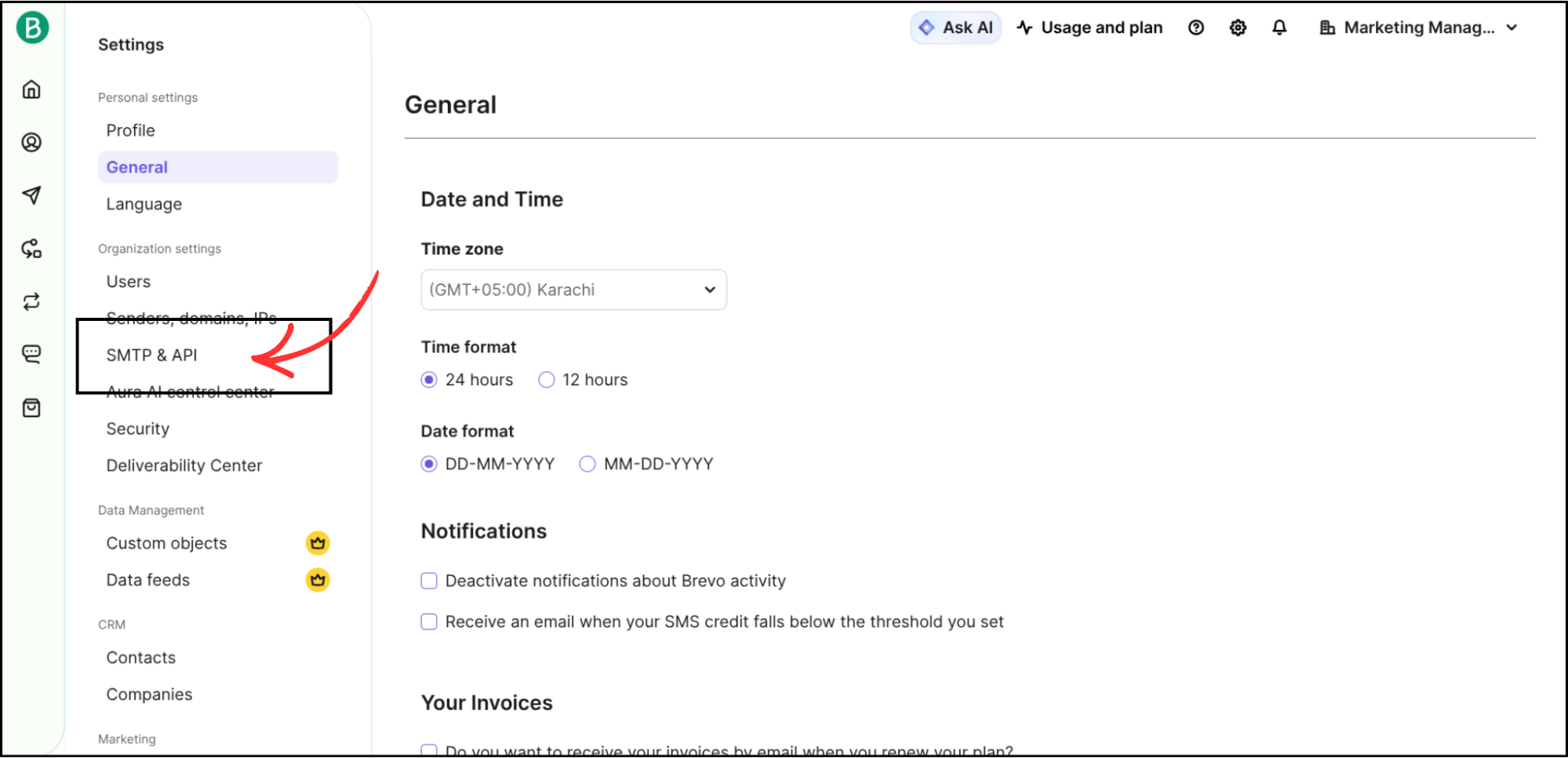1568x758 pixels.
Task: Open Conversations chat bubble icon
Action: tap(31, 353)
